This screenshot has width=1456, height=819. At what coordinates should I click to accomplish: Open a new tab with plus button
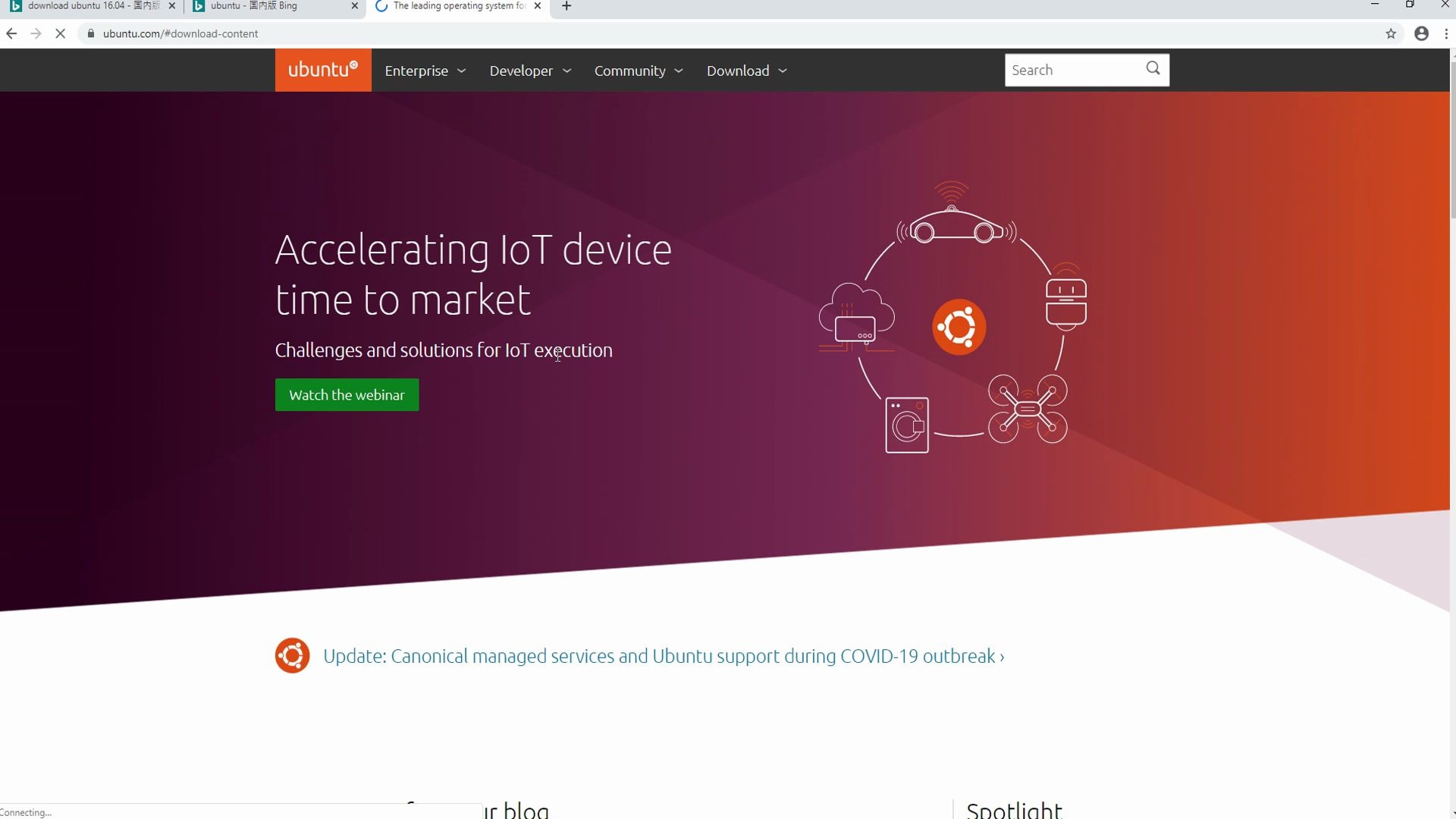click(566, 7)
